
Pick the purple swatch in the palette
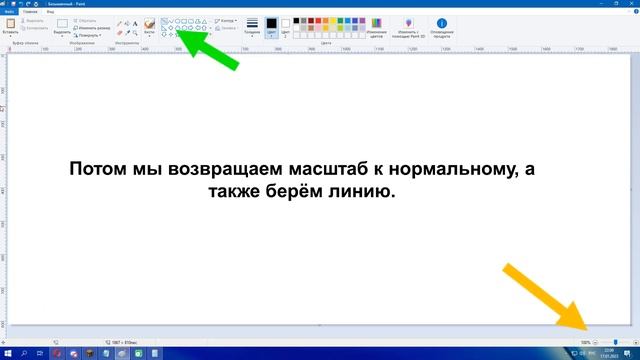click(x=362, y=20)
